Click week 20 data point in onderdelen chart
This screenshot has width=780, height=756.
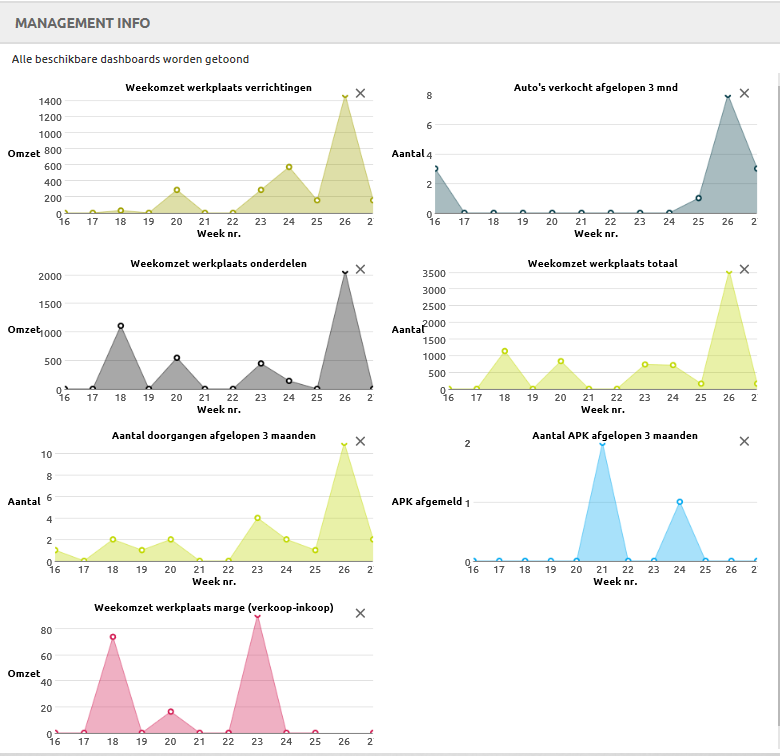click(x=176, y=358)
